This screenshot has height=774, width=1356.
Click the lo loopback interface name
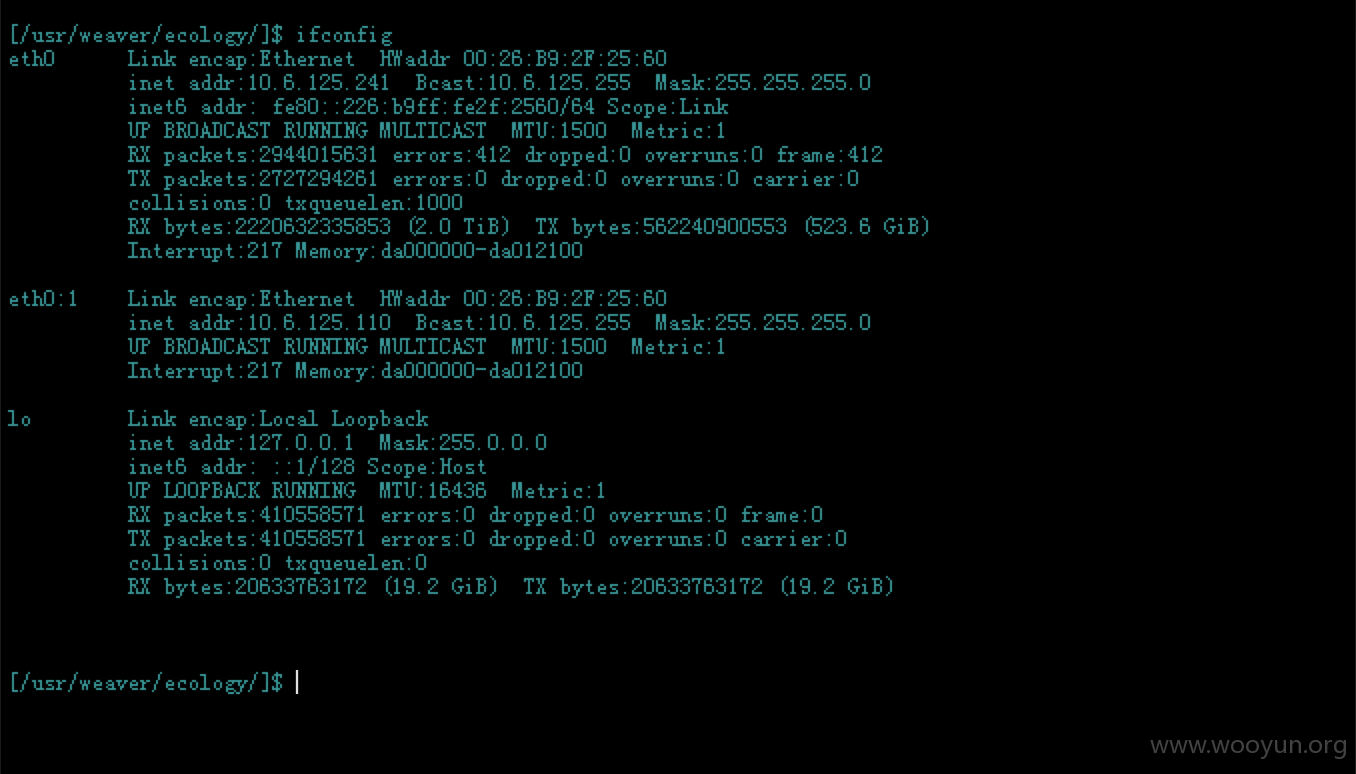[x=20, y=419]
